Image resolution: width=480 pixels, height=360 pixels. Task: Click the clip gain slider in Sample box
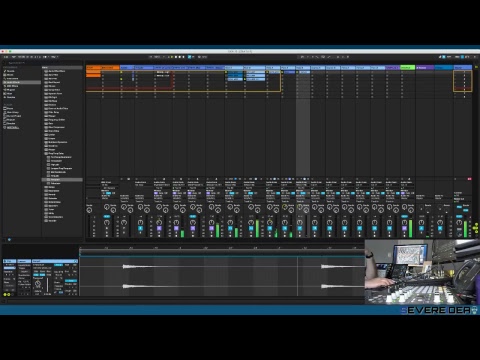[48, 284]
